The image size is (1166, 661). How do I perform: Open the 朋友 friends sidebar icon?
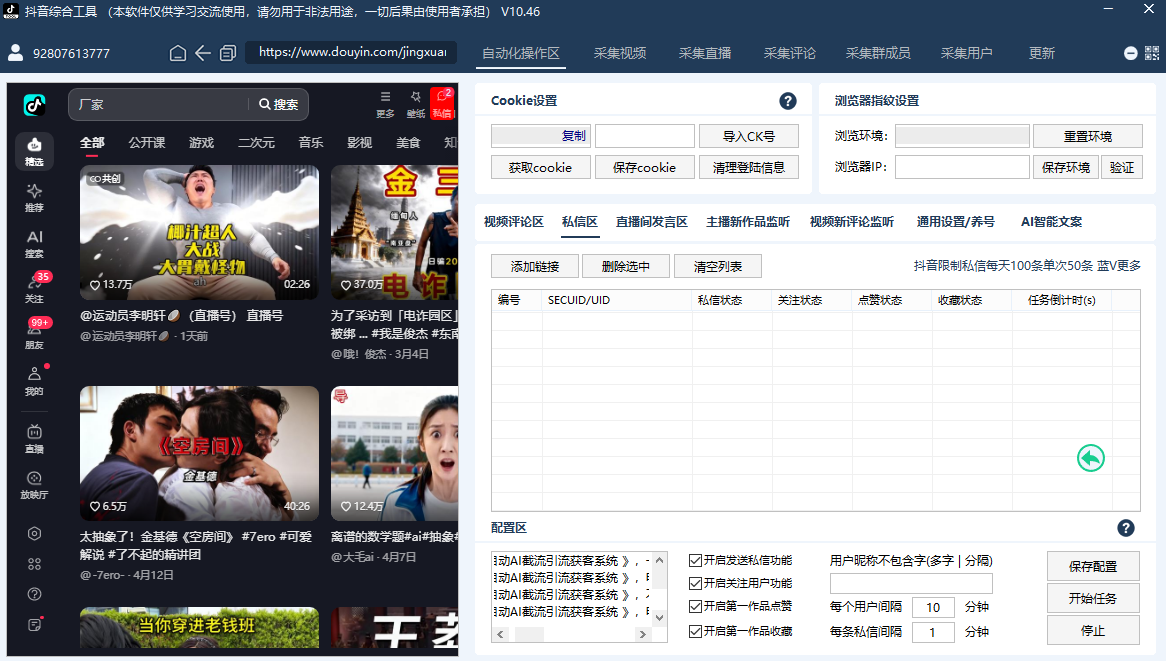[x=34, y=335]
